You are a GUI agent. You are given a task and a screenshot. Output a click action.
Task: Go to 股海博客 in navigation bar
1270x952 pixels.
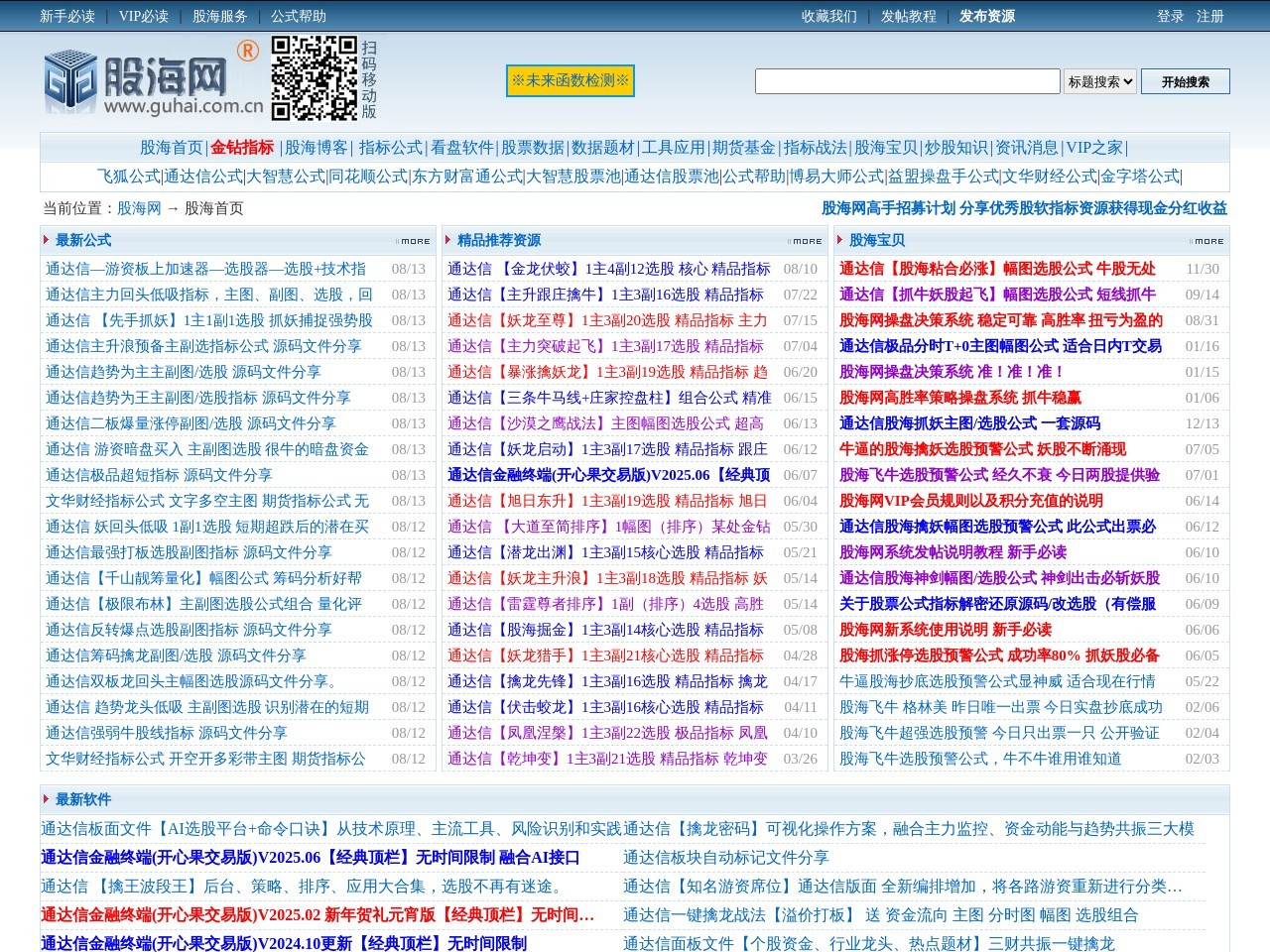point(317,148)
